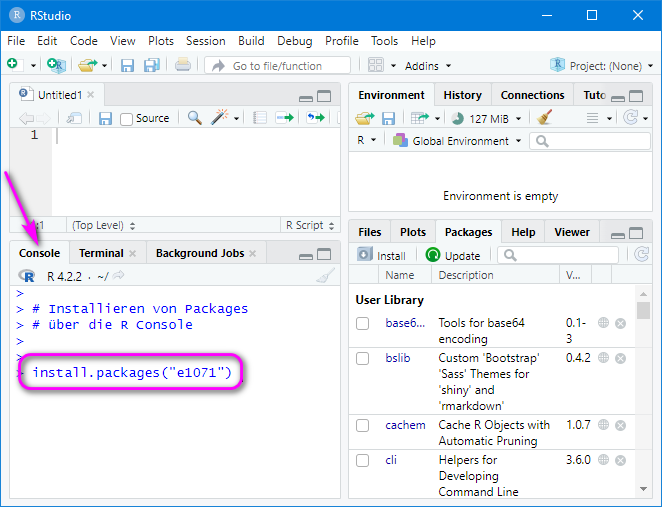Remove the cachem package with the x icon
Screen dimensions: 662x507
point(620,426)
